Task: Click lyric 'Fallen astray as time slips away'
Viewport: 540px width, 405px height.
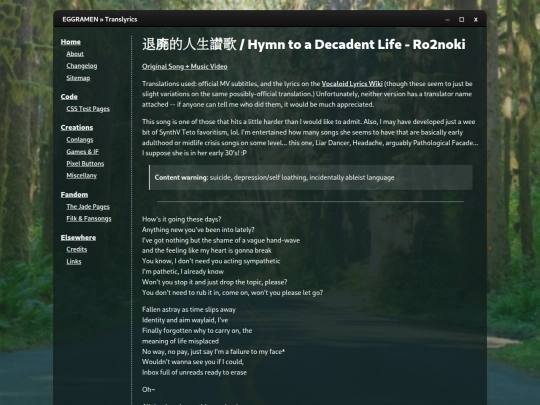Action: 189,310
